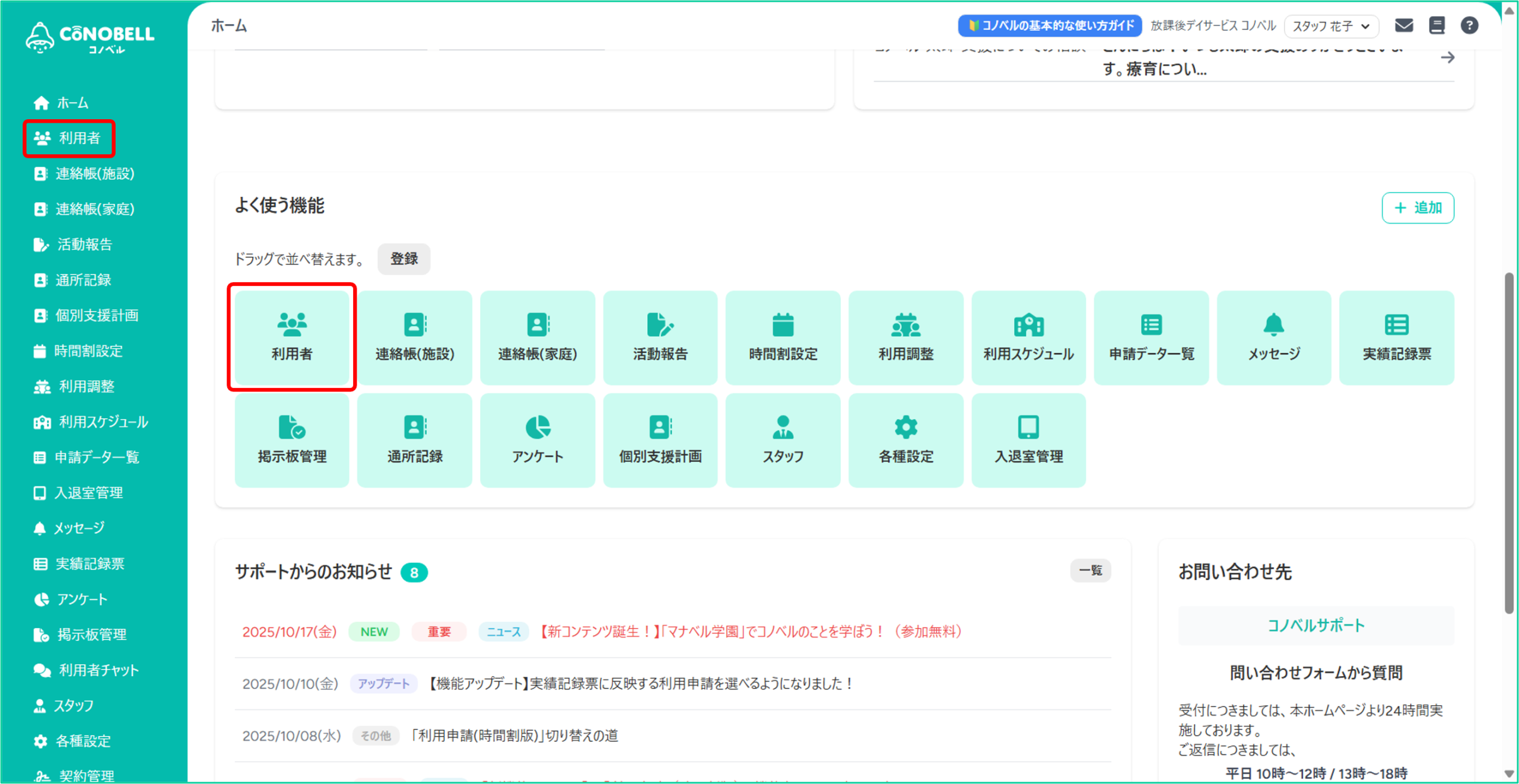The image size is (1519, 784).
Task: Open the 実績記録票 tile
Action: [x=1396, y=337]
